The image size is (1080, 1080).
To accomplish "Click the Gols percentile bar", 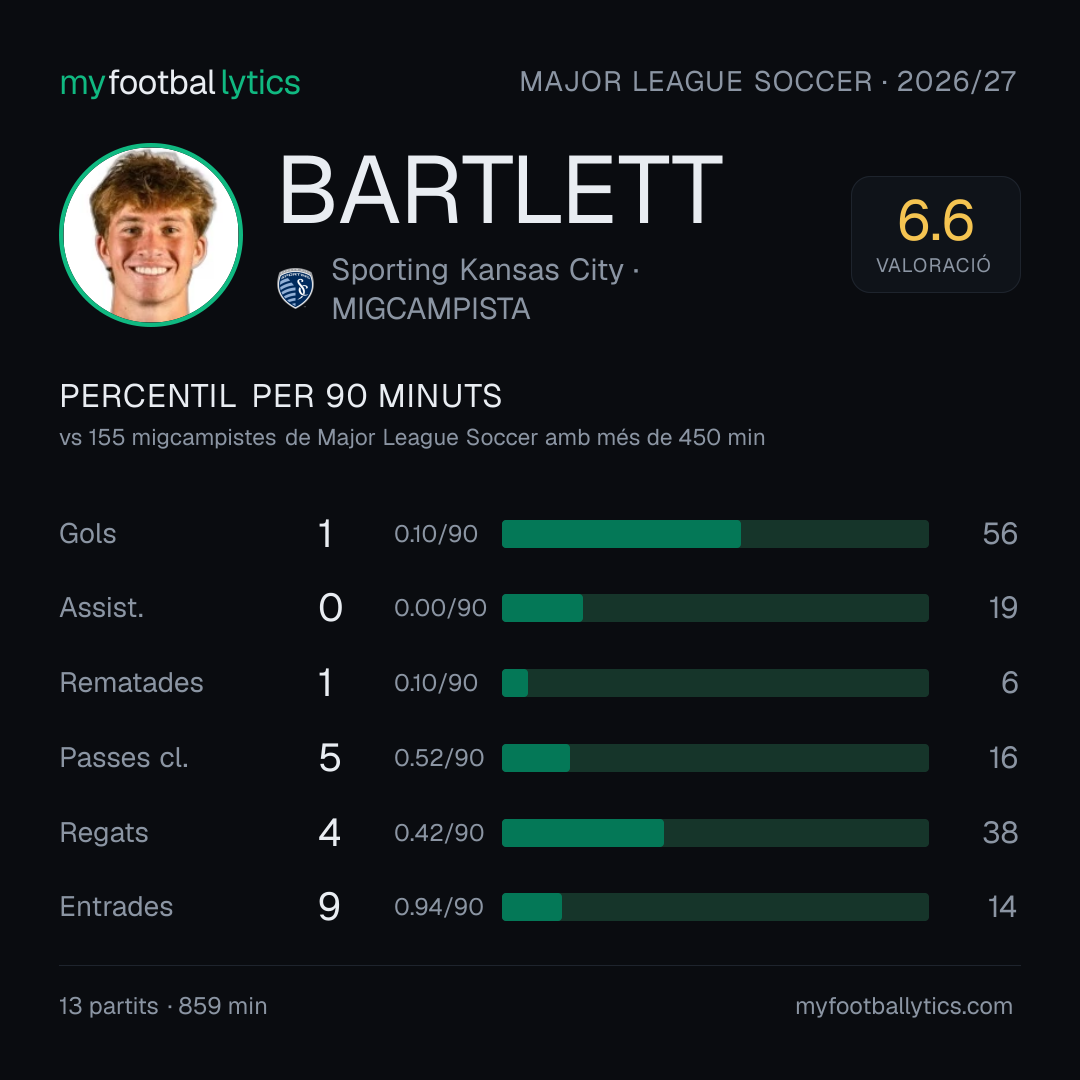I will pos(715,534).
